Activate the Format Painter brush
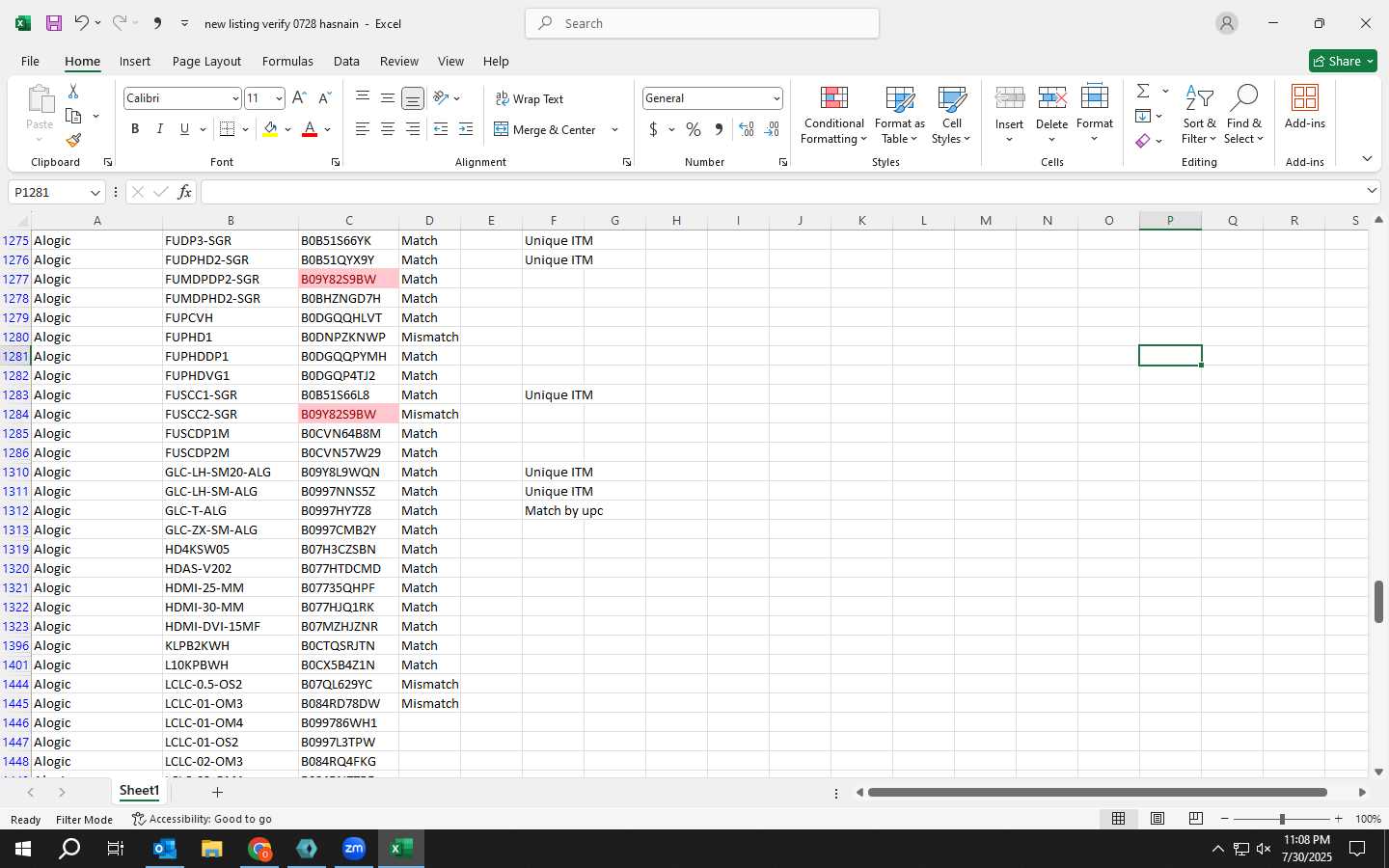The height and width of the screenshot is (868, 1389). point(73,141)
